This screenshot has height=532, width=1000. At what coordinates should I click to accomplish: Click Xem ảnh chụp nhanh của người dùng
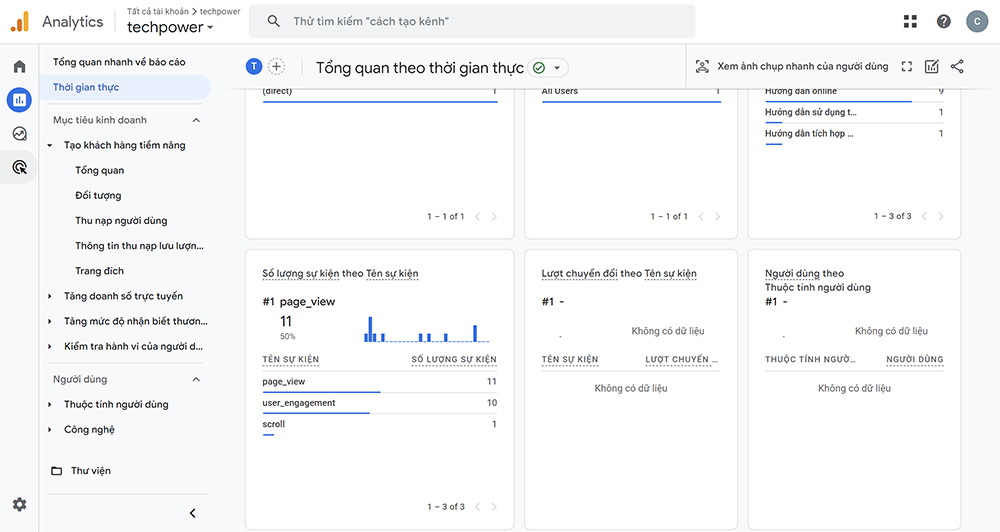(791, 67)
